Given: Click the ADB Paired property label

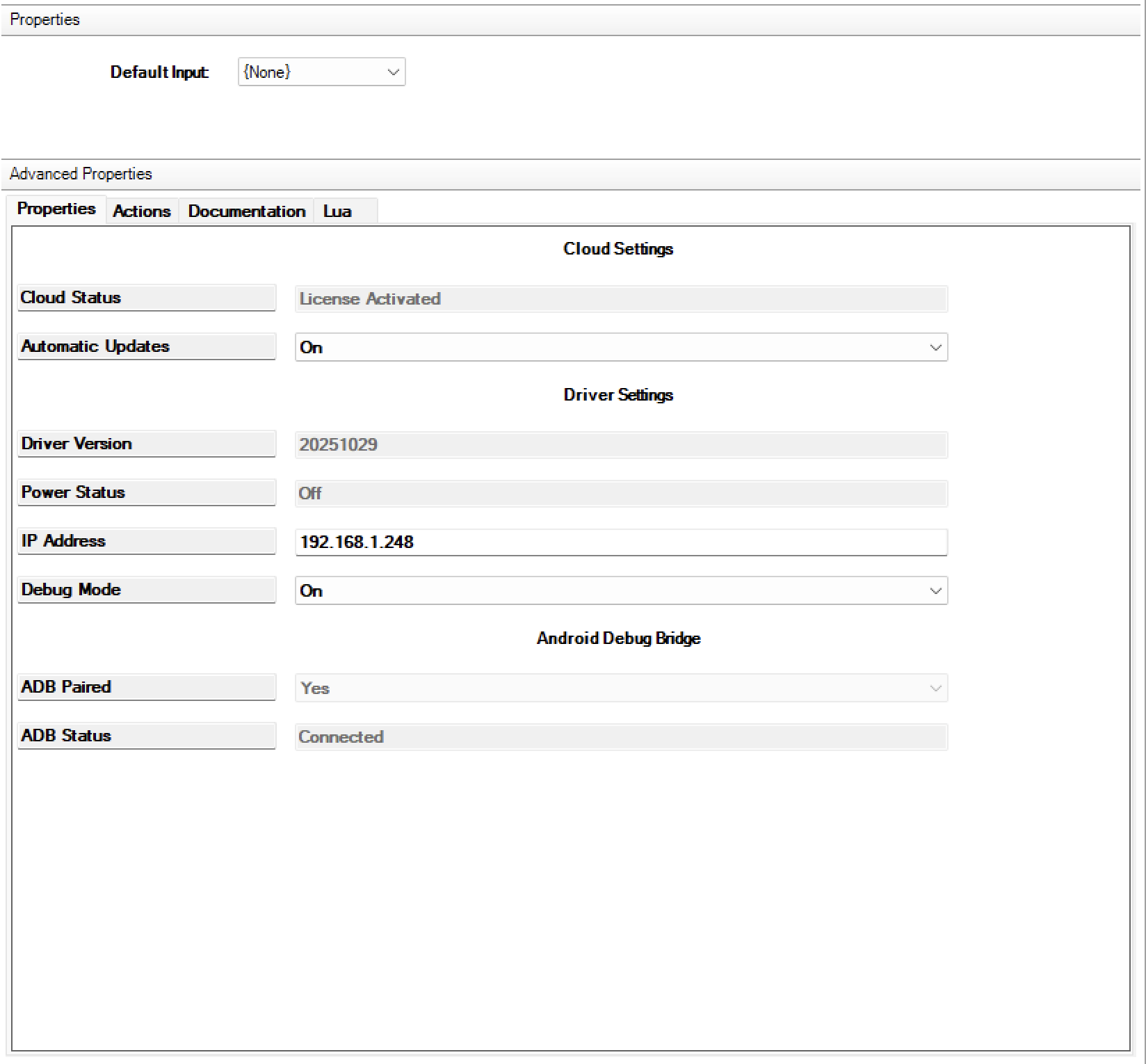Looking at the screenshot, I should click(146, 687).
